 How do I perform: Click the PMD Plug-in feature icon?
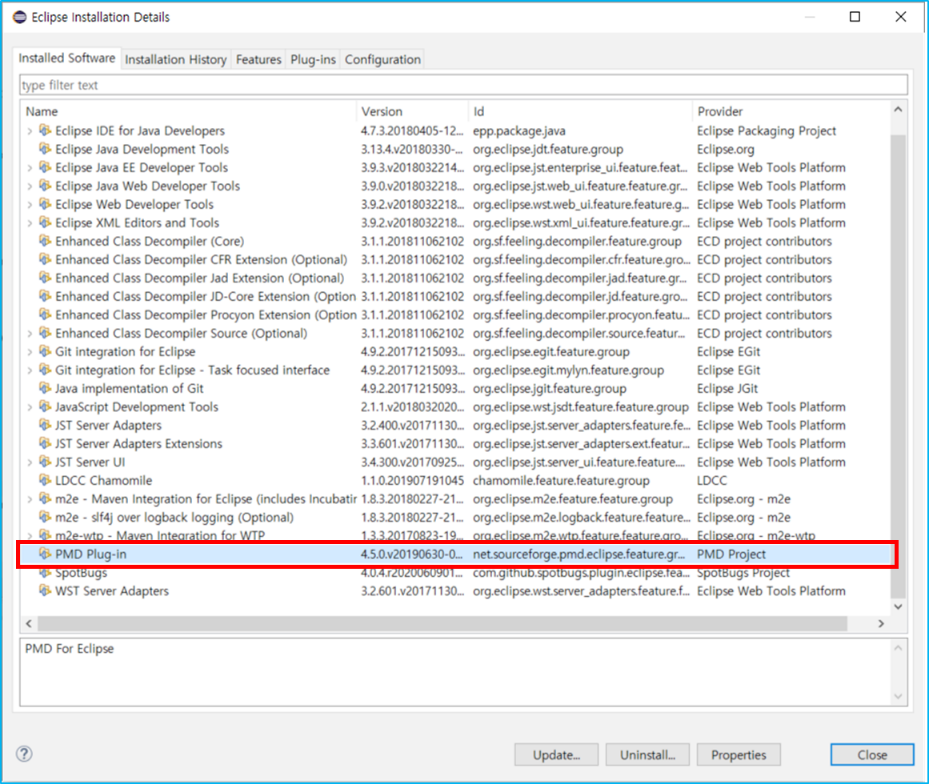[x=45, y=554]
